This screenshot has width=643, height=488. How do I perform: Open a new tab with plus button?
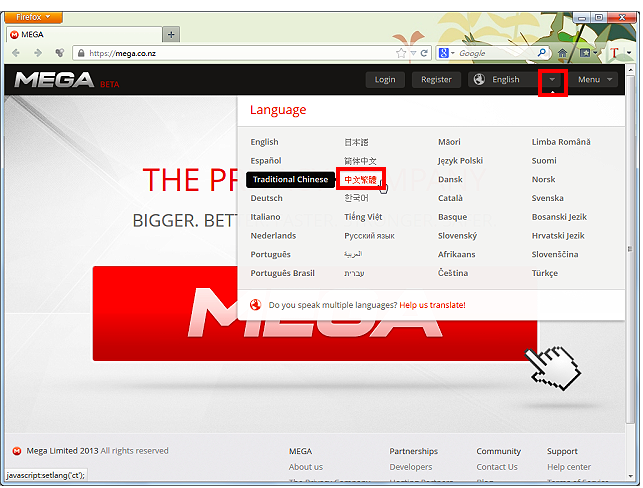click(171, 34)
